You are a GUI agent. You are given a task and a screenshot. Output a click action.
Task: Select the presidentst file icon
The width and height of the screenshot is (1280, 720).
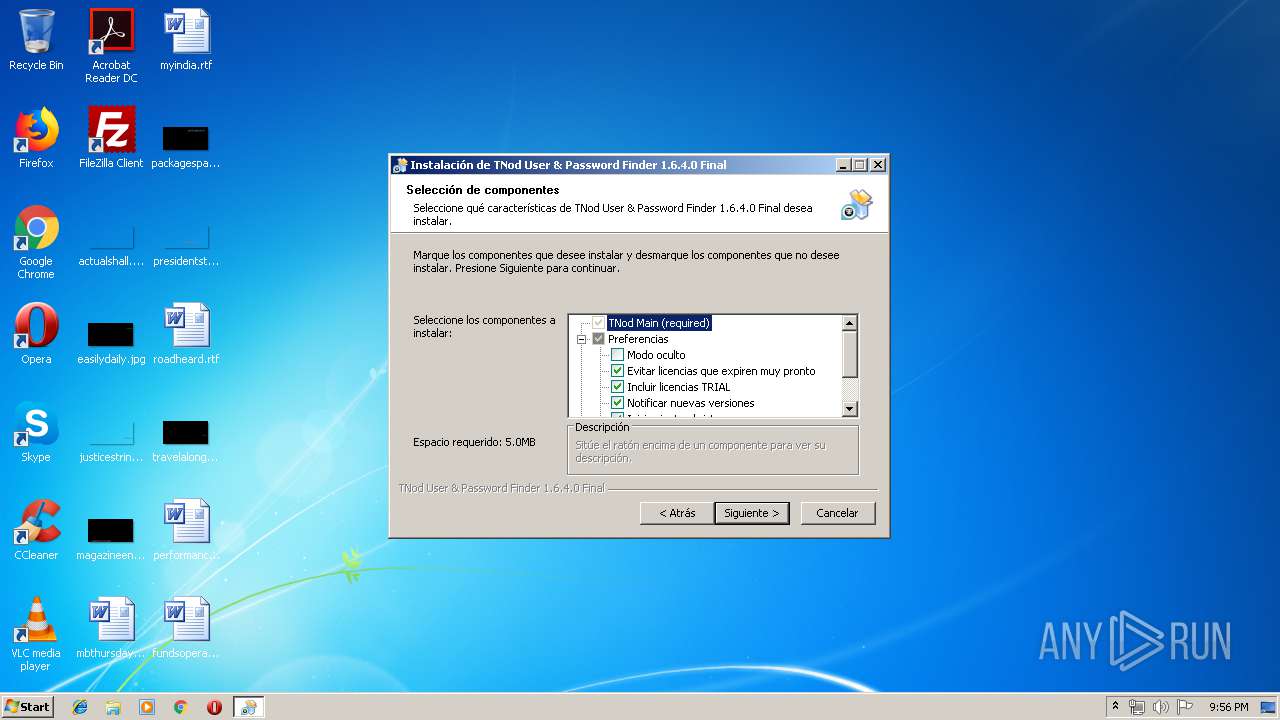click(x=186, y=244)
